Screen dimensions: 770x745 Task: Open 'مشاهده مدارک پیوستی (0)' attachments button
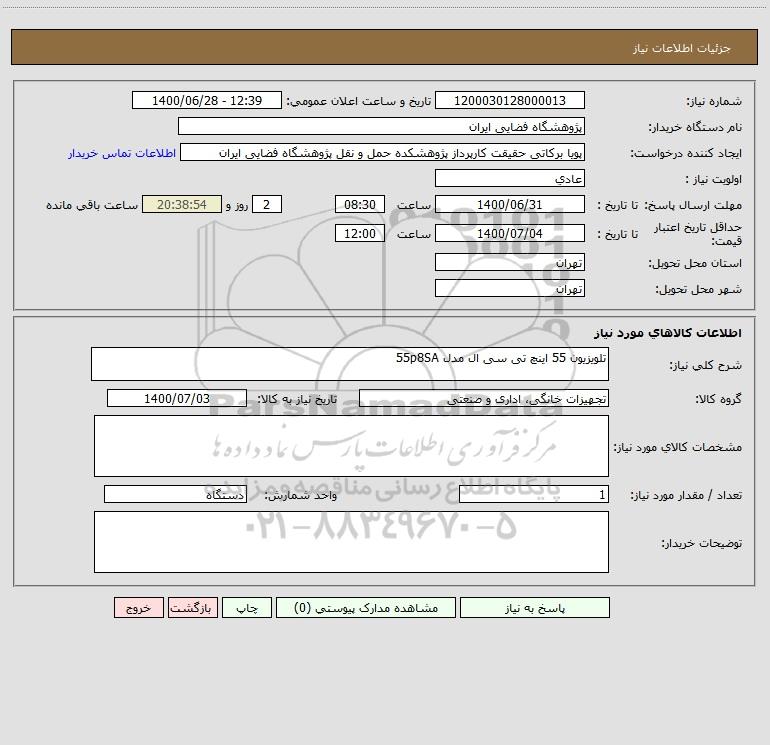366,608
